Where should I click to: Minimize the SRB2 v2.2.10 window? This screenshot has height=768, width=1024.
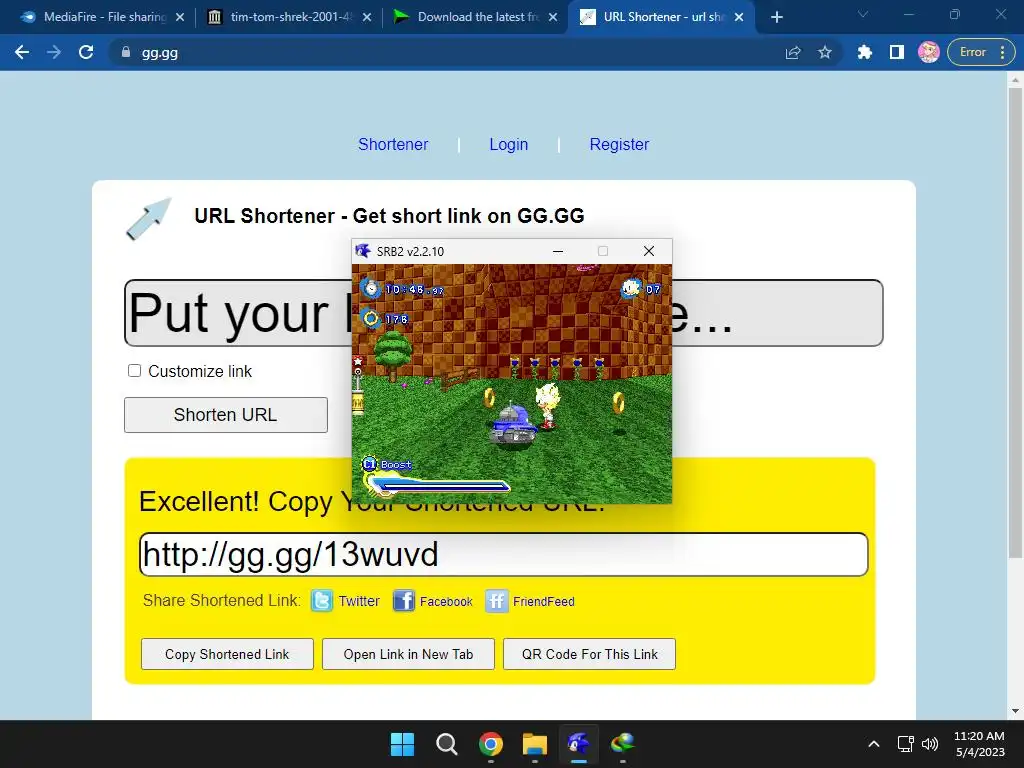point(558,251)
